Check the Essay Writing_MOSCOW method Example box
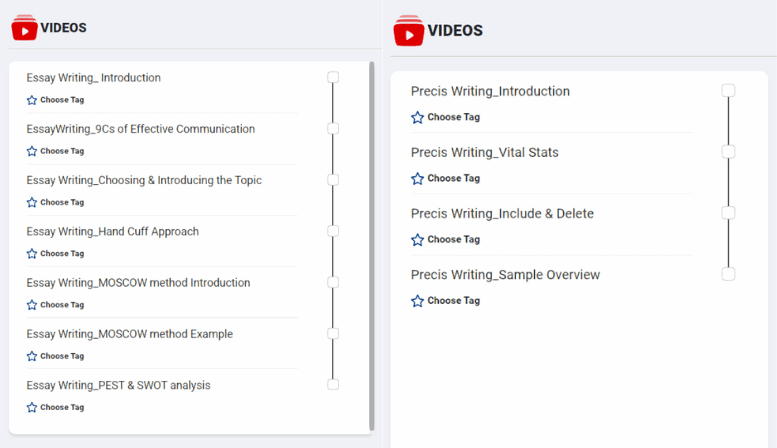This screenshot has height=448, width=777. pyautogui.click(x=333, y=333)
